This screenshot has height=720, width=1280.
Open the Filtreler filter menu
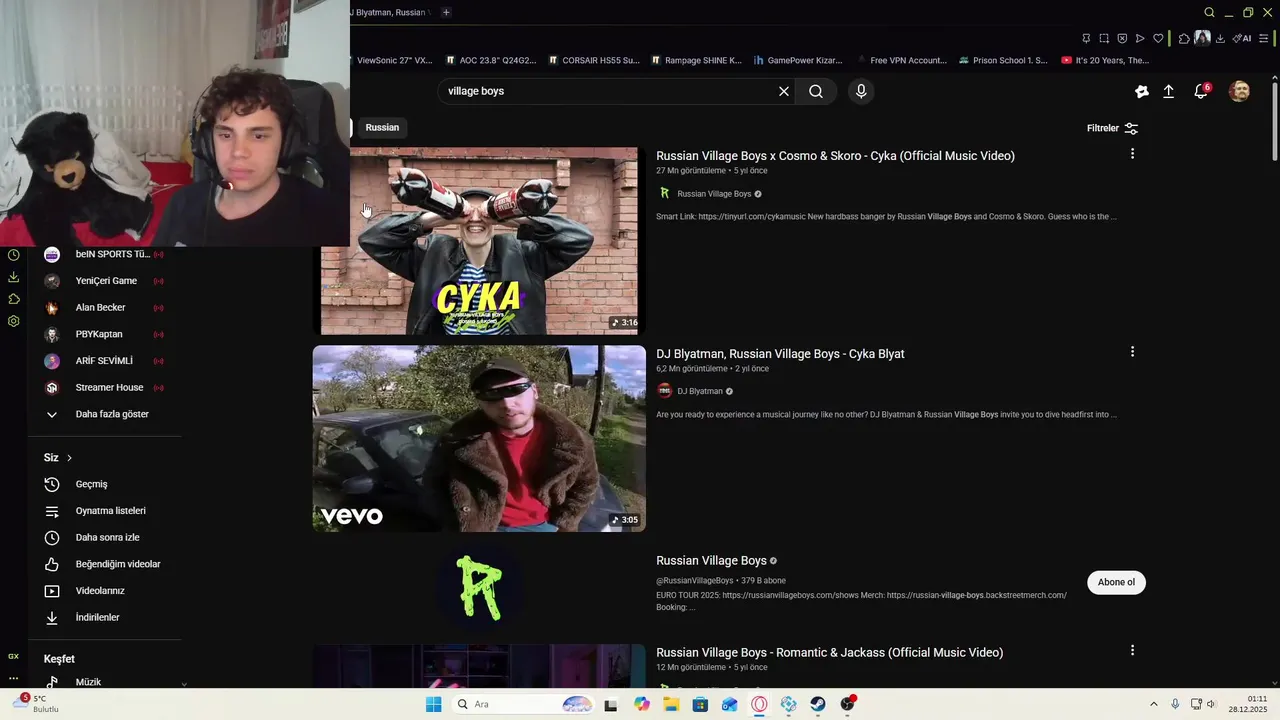coord(1112,128)
